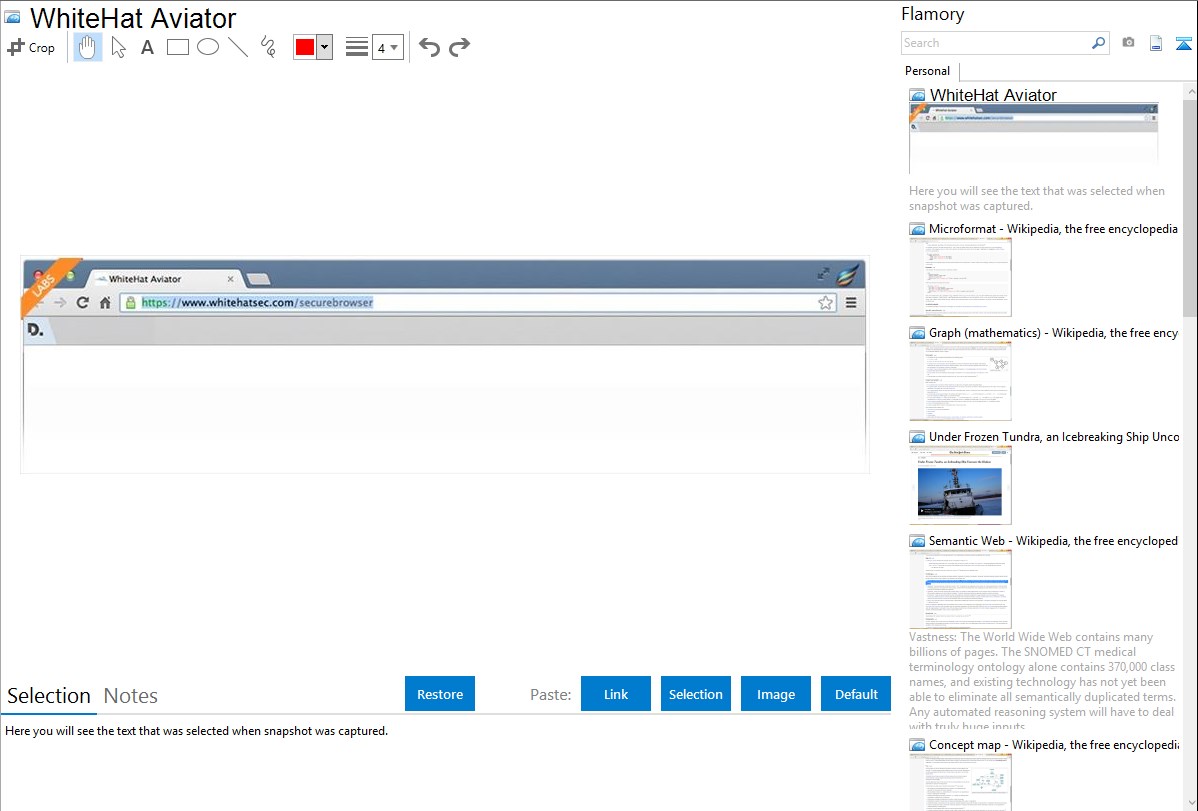Undo the last annotation
This screenshot has width=1198, height=811.
coord(429,47)
